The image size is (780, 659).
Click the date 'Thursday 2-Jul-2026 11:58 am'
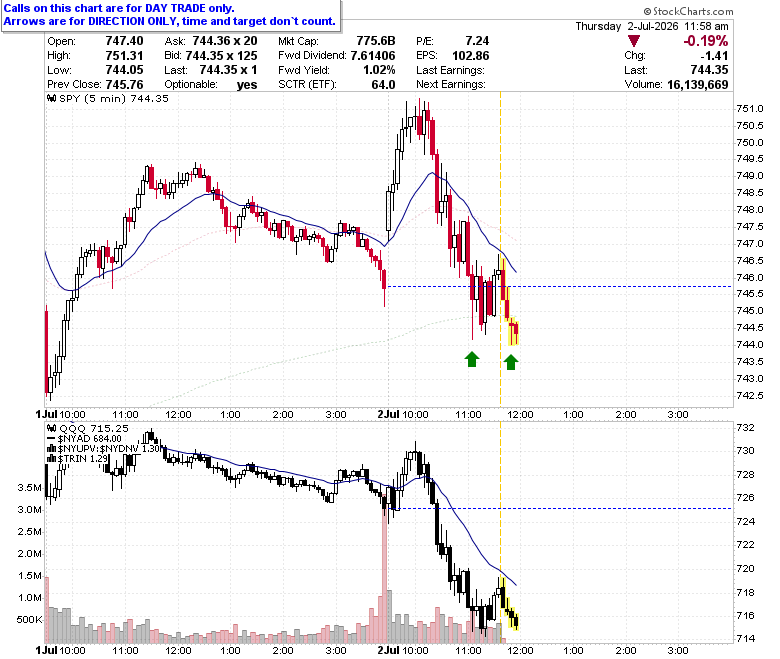(x=652, y=26)
